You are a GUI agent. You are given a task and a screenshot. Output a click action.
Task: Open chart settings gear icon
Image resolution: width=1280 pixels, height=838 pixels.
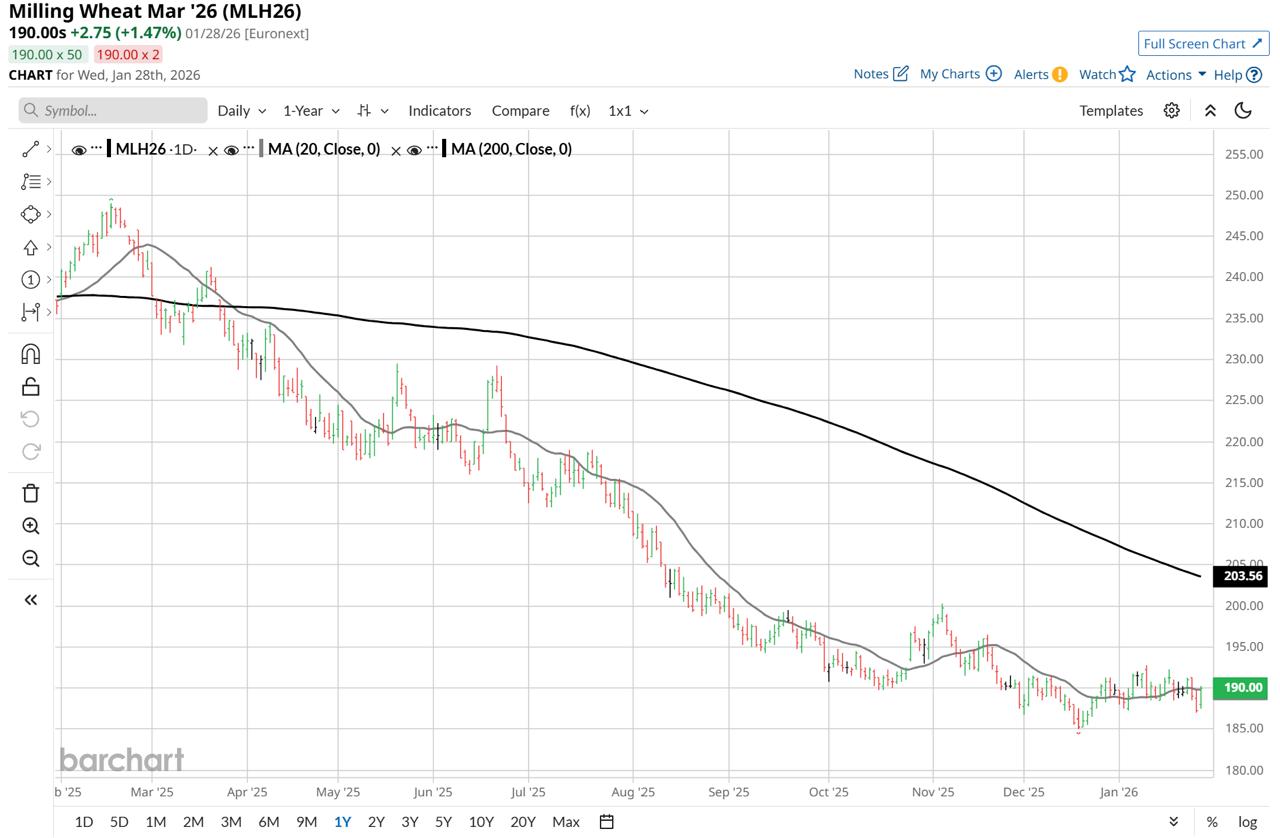[x=1171, y=111]
